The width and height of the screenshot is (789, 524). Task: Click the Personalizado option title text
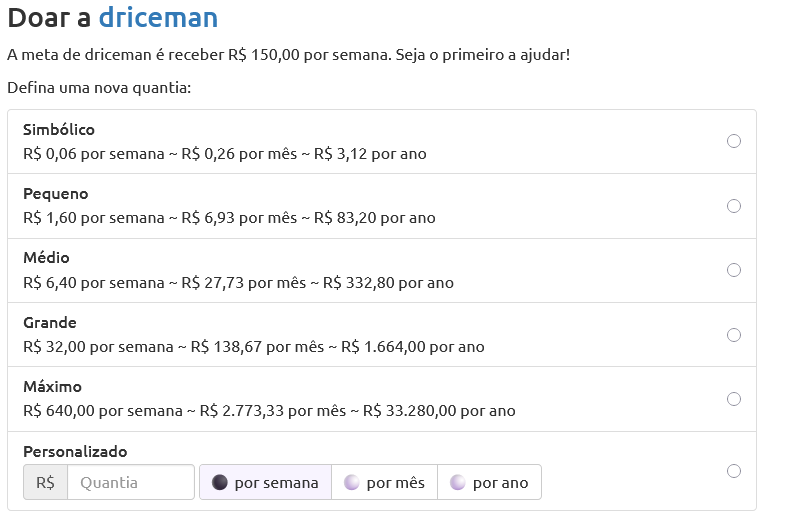75,451
